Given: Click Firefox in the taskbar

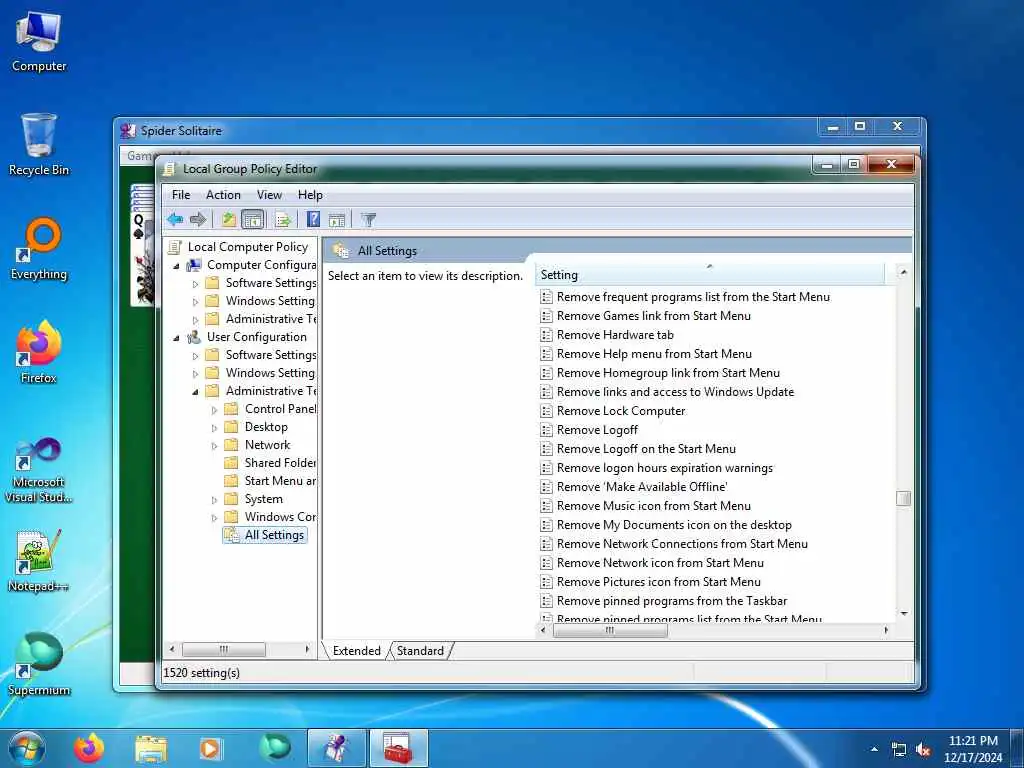Looking at the screenshot, I should [89, 748].
